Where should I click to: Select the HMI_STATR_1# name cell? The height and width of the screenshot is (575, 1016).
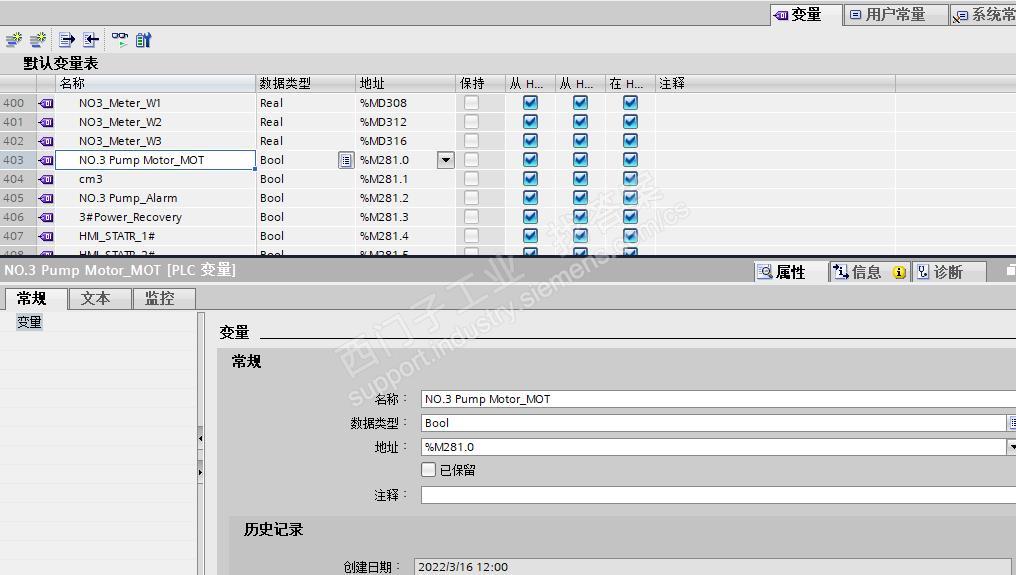[x=156, y=236]
